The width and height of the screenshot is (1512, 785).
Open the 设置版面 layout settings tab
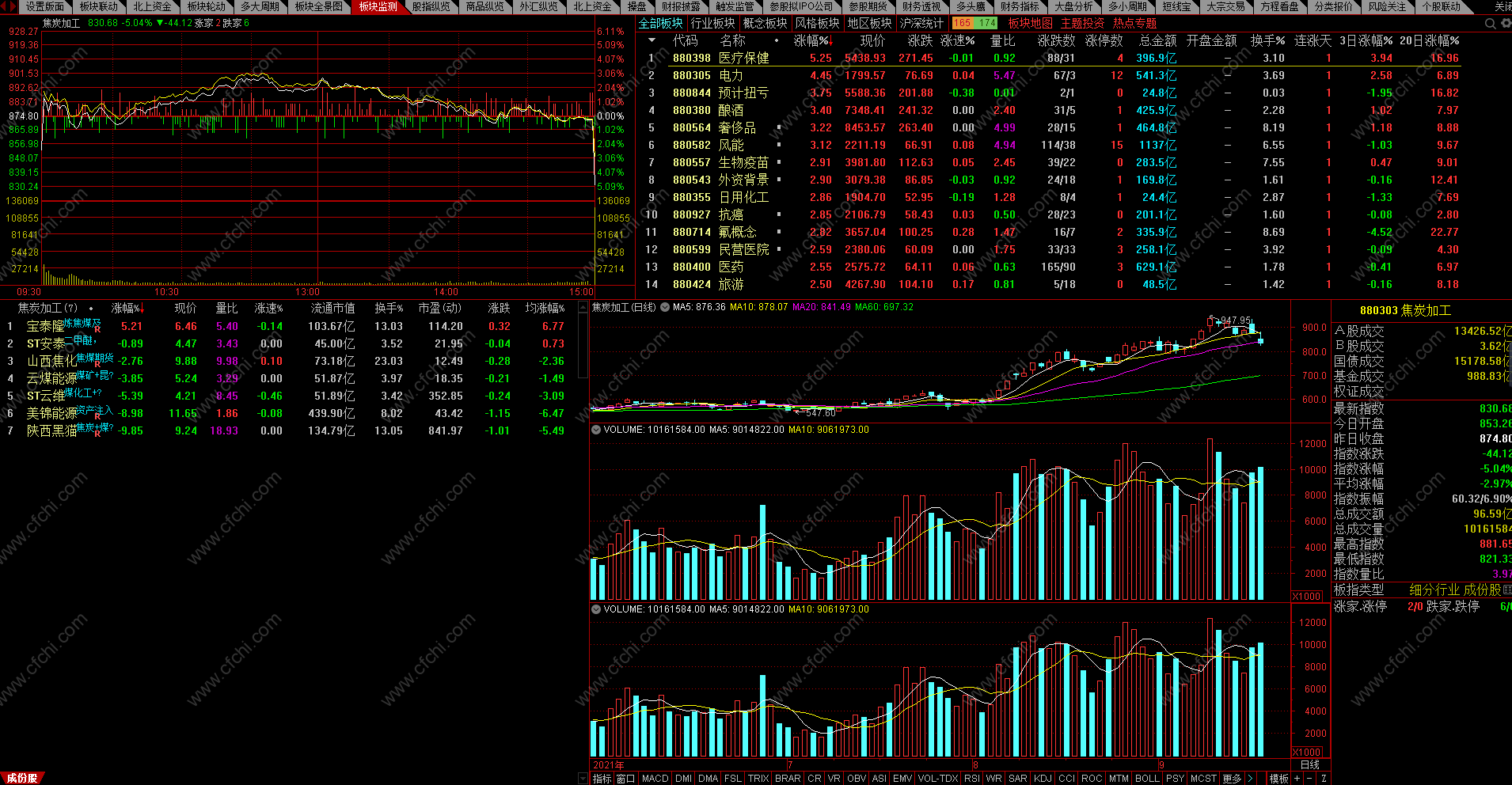[x=44, y=6]
